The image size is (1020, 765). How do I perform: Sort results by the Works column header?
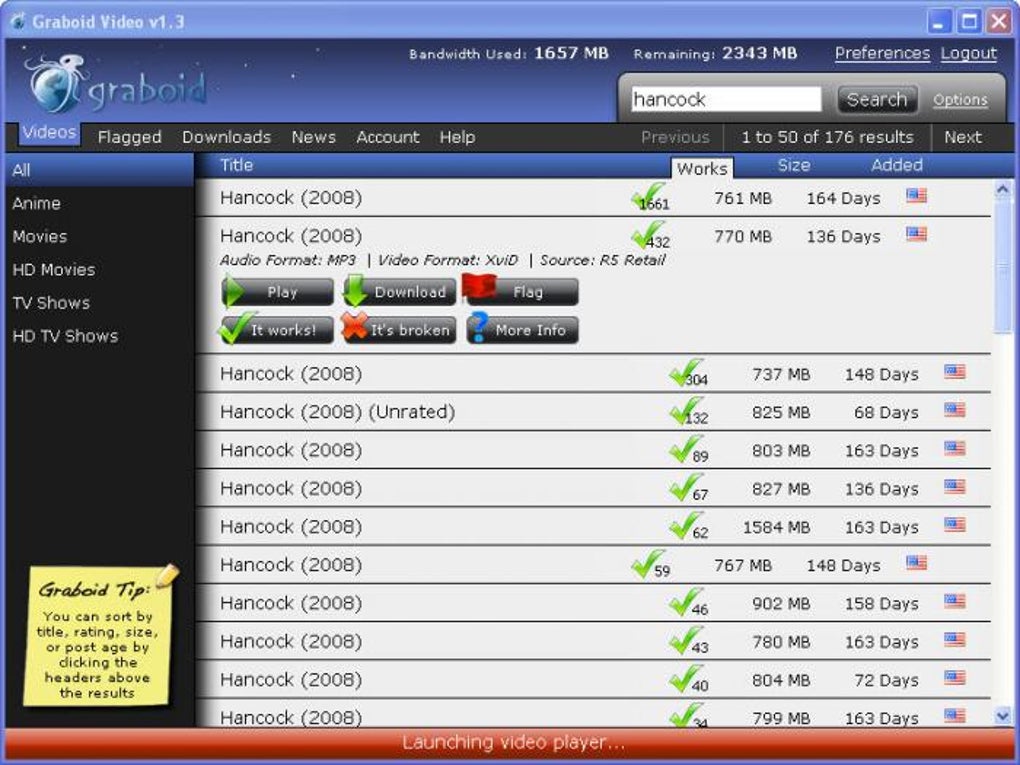[702, 168]
